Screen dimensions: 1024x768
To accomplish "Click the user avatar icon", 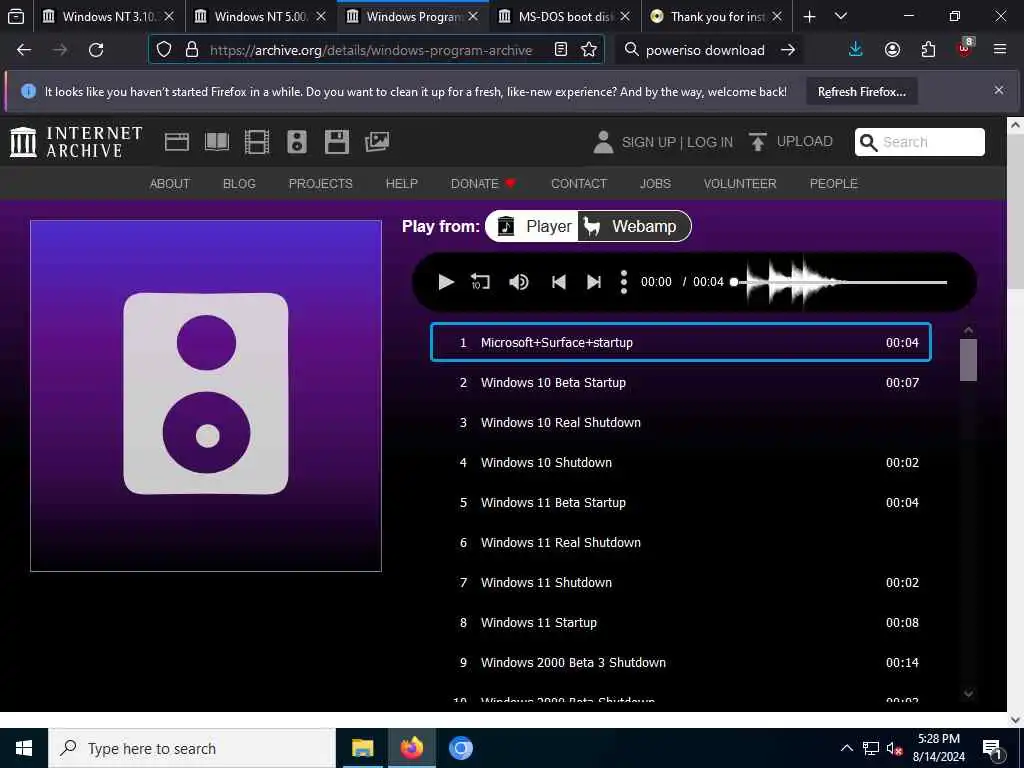I will [x=603, y=142].
